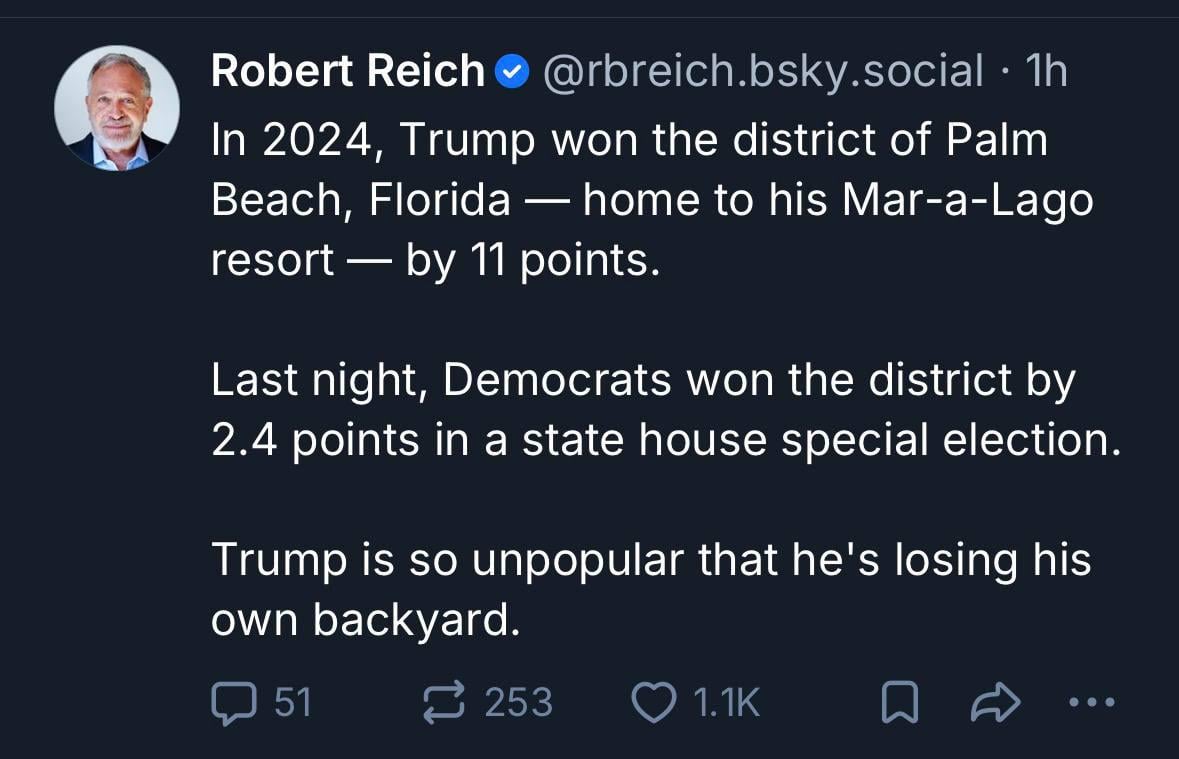Click the 1.1K likes count
This screenshot has height=759, width=1179.
(726, 702)
